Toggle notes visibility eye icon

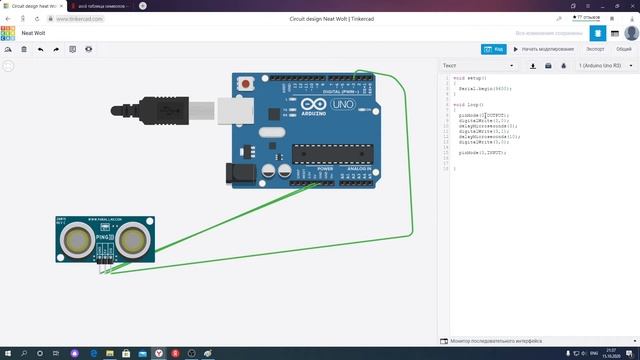[x=89, y=49]
